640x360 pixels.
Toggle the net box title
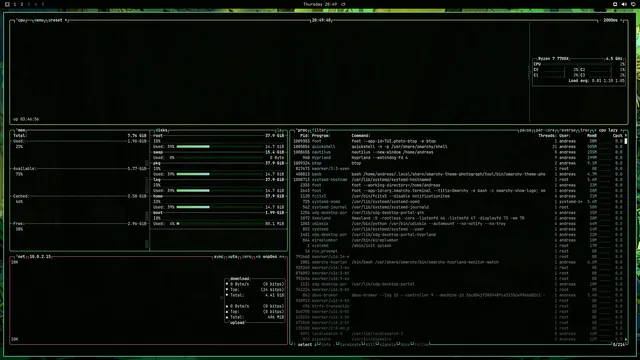click(x=21, y=257)
